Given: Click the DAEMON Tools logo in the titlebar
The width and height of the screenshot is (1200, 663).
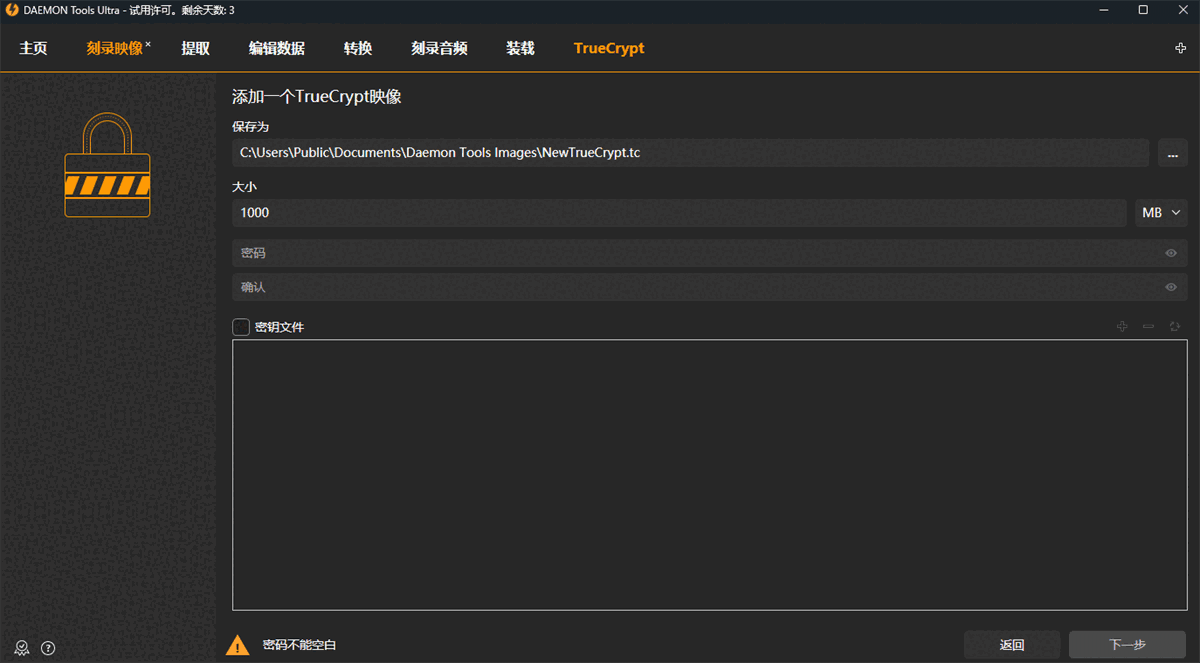Looking at the screenshot, I should 10,10.
